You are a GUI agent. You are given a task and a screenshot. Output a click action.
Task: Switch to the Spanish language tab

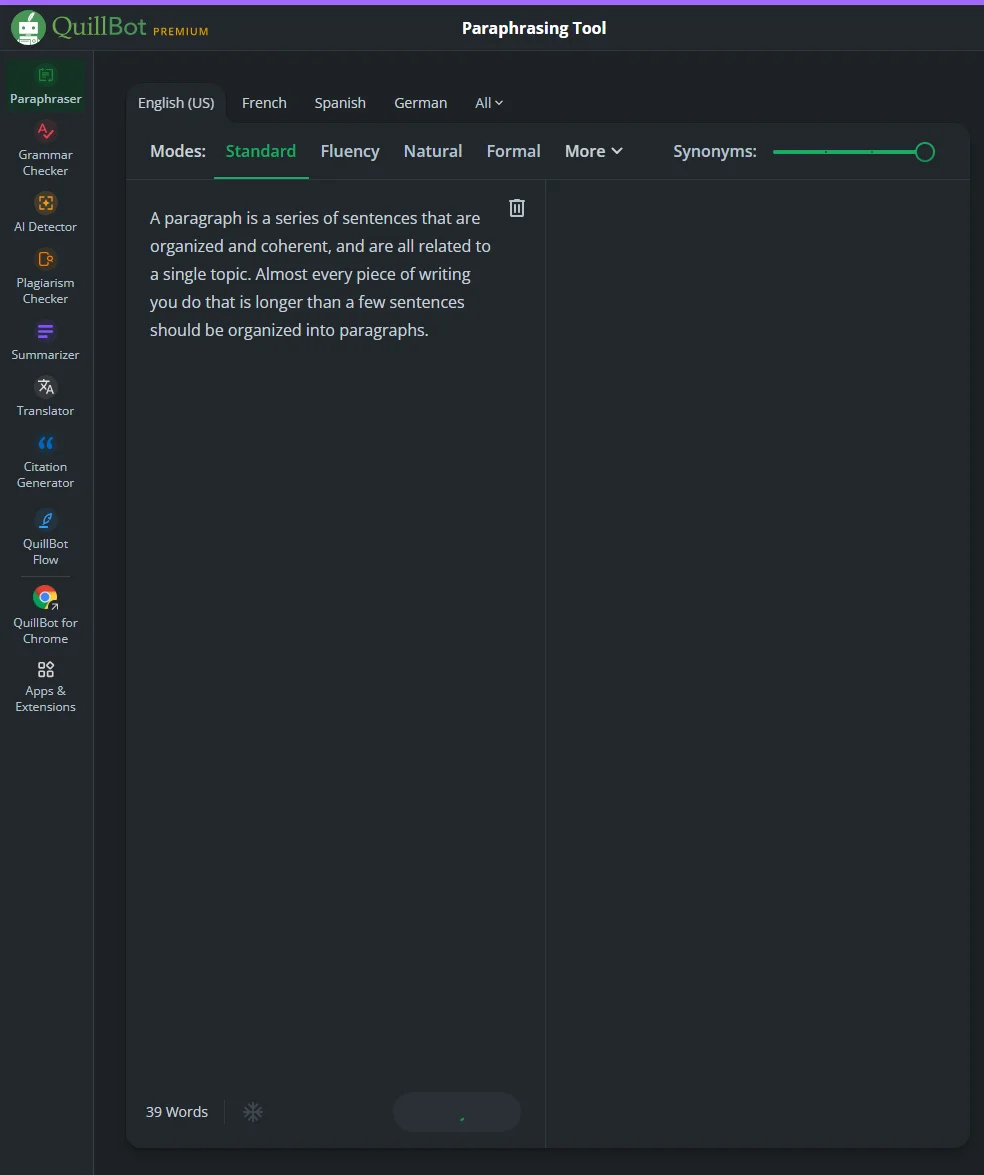340,103
